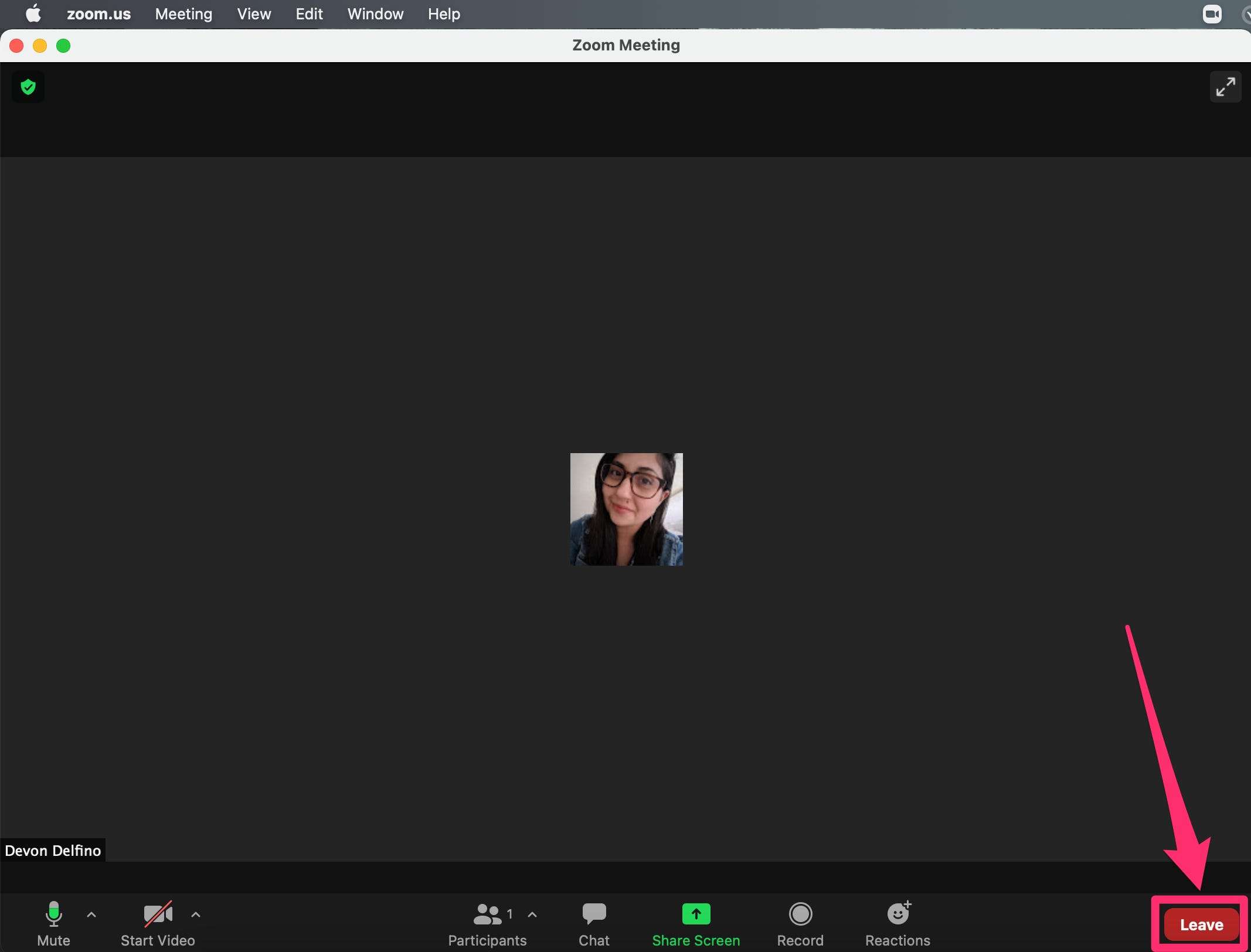Click the Mute microphone icon

coord(53,913)
